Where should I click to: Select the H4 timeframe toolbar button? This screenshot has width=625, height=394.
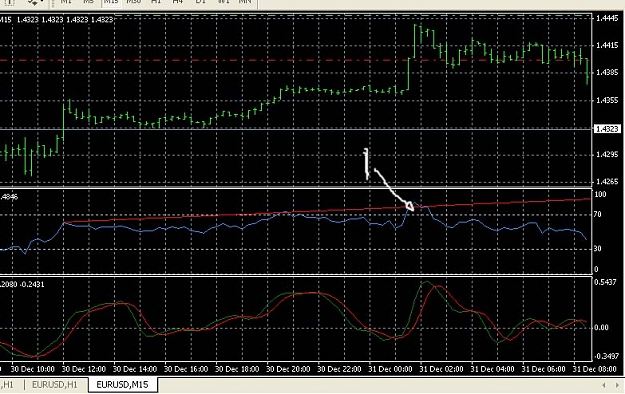(x=178, y=2)
